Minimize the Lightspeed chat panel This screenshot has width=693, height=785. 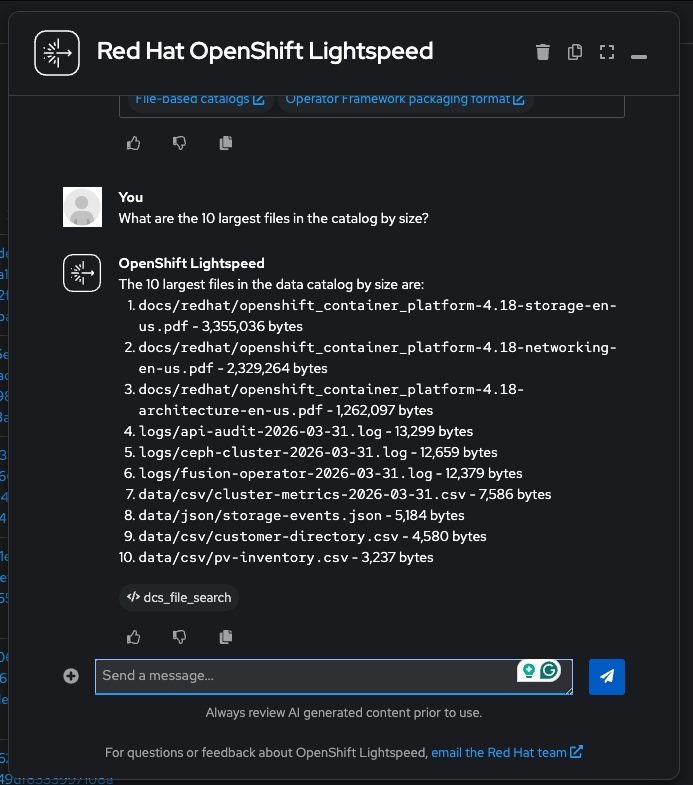click(639, 57)
